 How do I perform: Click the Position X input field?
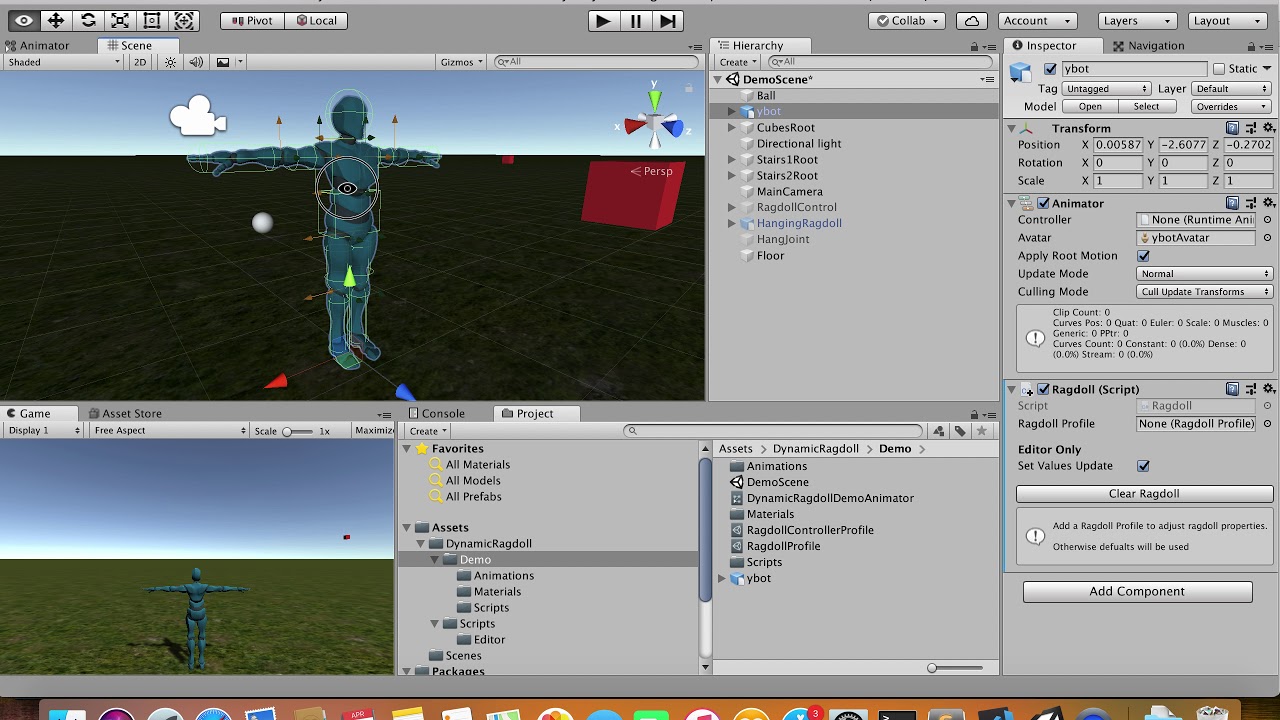[x=1118, y=145]
